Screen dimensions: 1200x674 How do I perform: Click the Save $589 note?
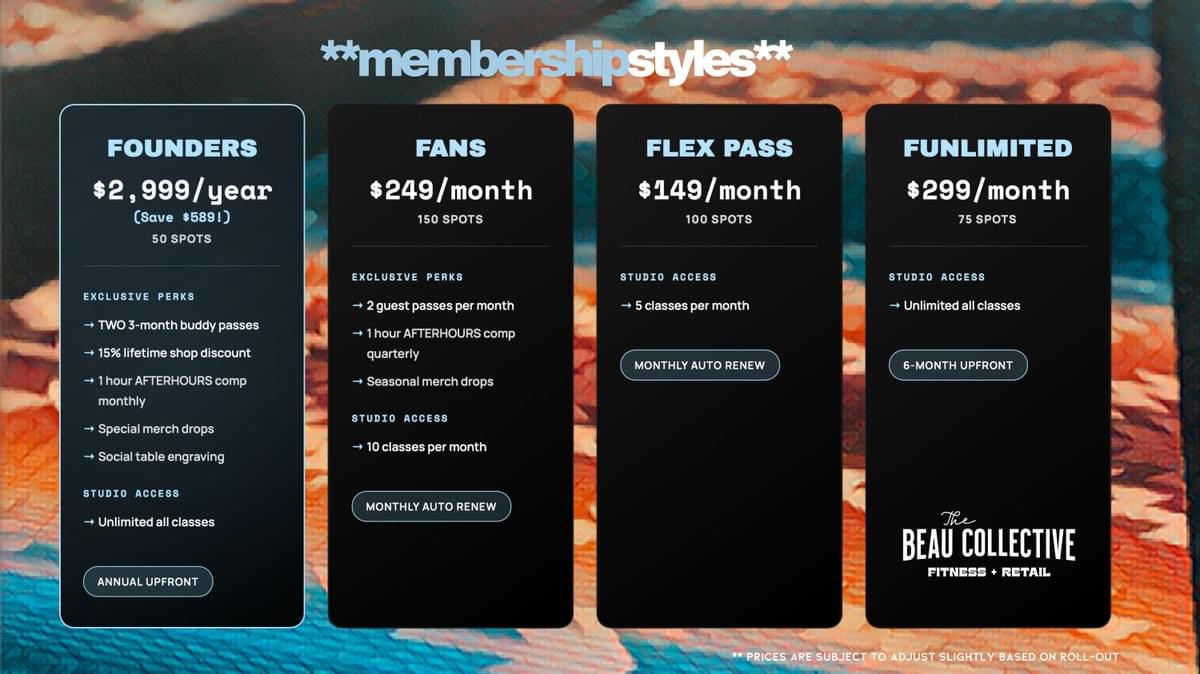point(182,216)
